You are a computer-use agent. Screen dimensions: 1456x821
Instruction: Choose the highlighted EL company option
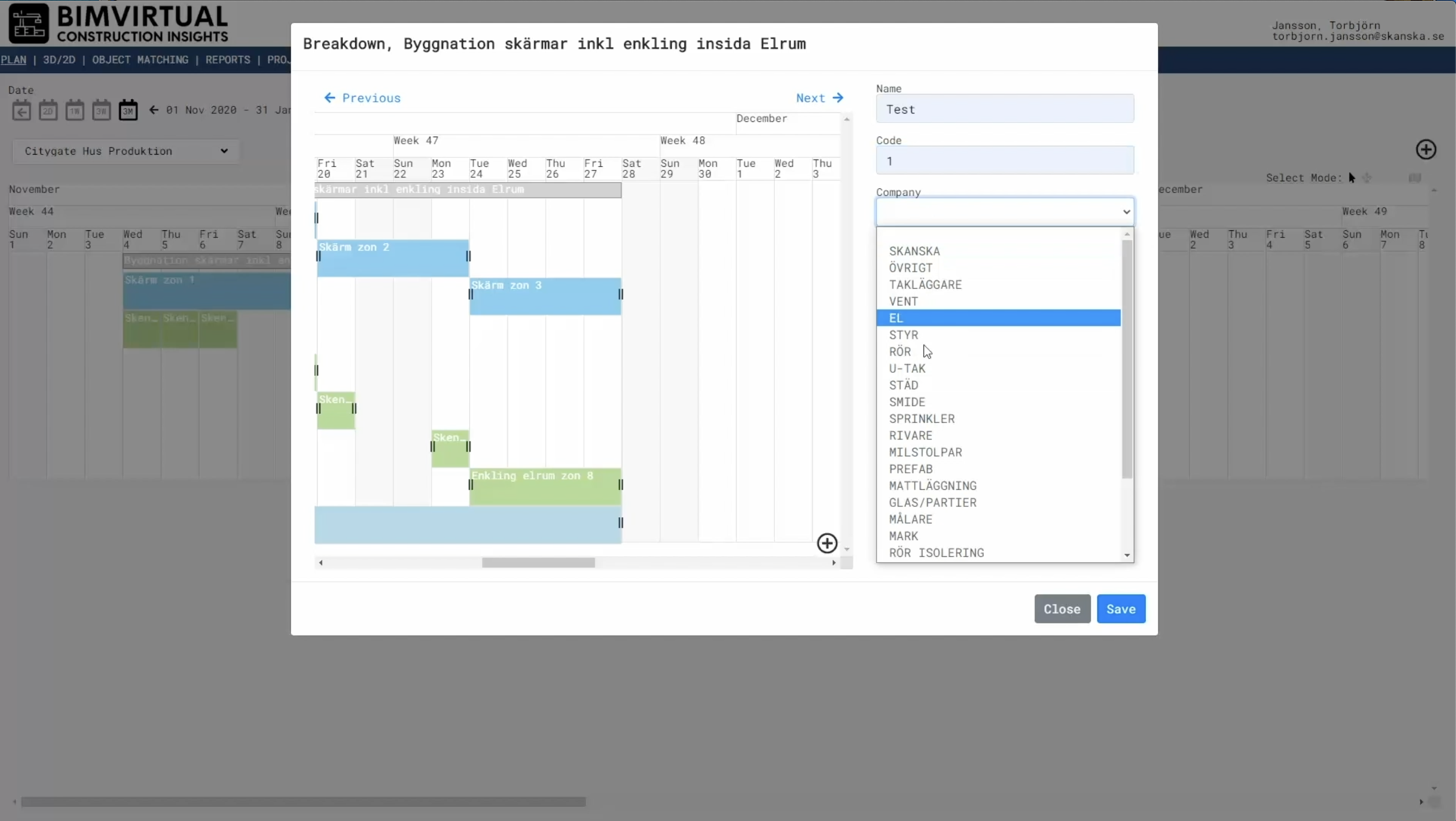point(998,318)
